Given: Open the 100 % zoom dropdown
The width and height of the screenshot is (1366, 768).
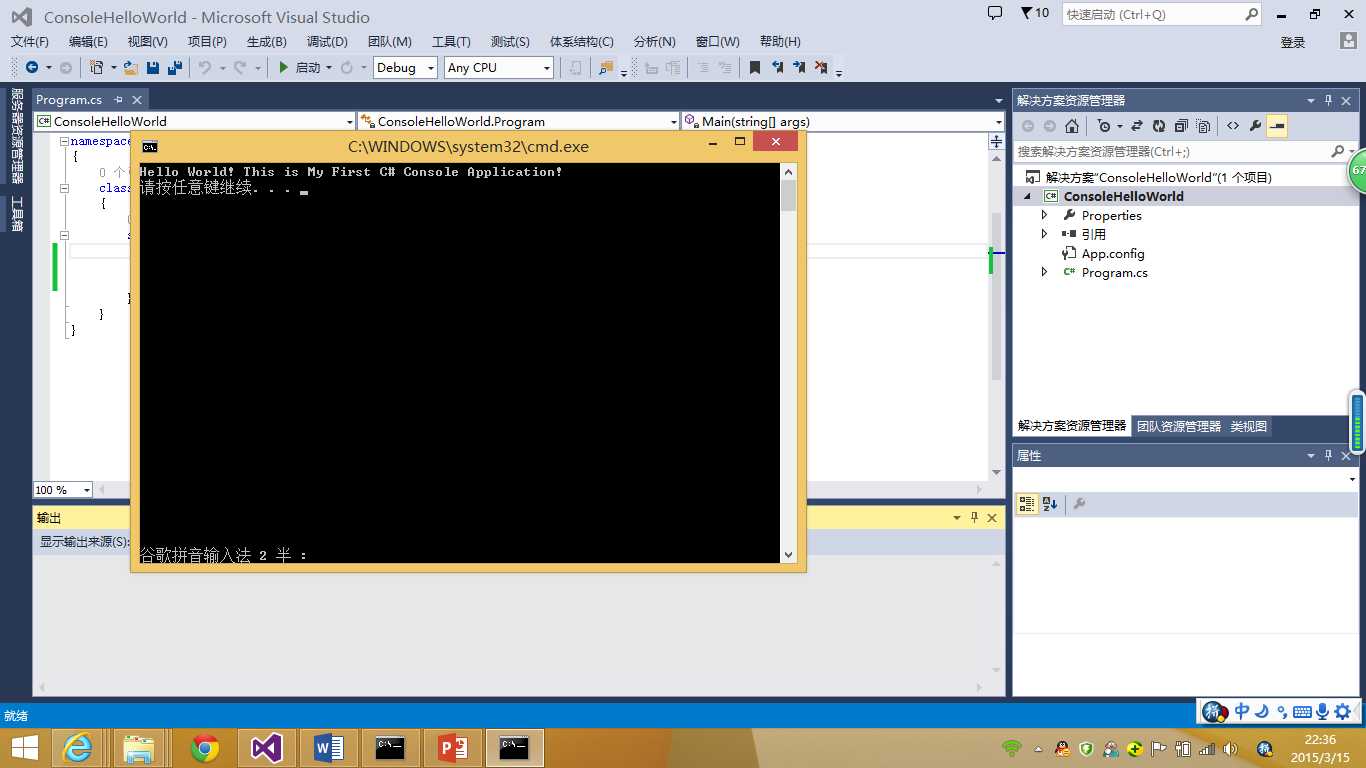Looking at the screenshot, I should tap(86, 490).
